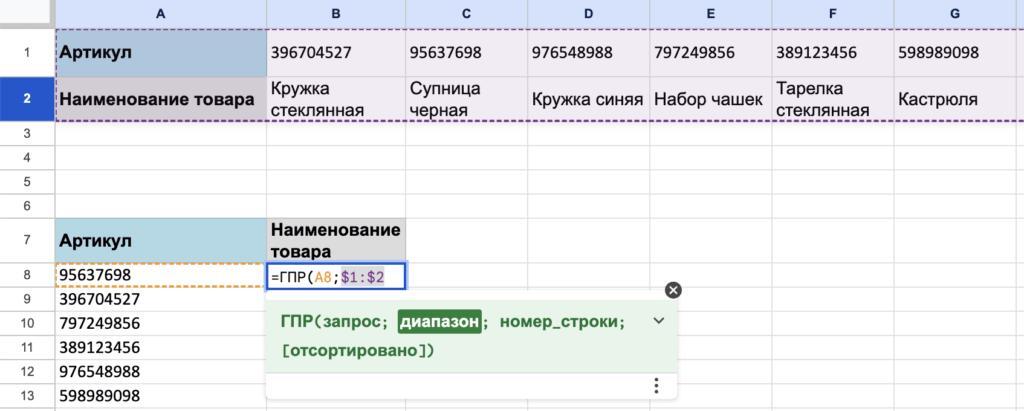Image resolution: width=1024 pixels, height=411 pixels.
Task: Select cell with 389123456 in row 1
Action: tap(833, 53)
